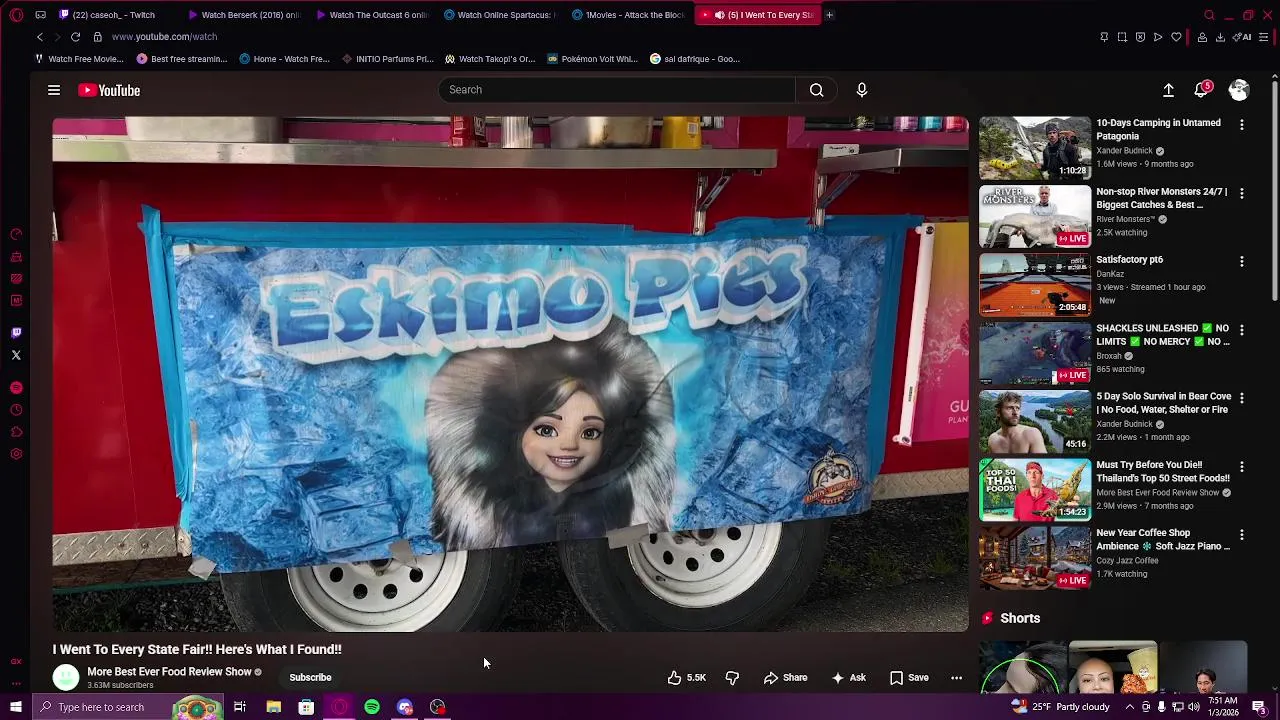Open the Satisfactory pt6 video thumbnail
The width and height of the screenshot is (1280, 720).
click(x=1035, y=285)
